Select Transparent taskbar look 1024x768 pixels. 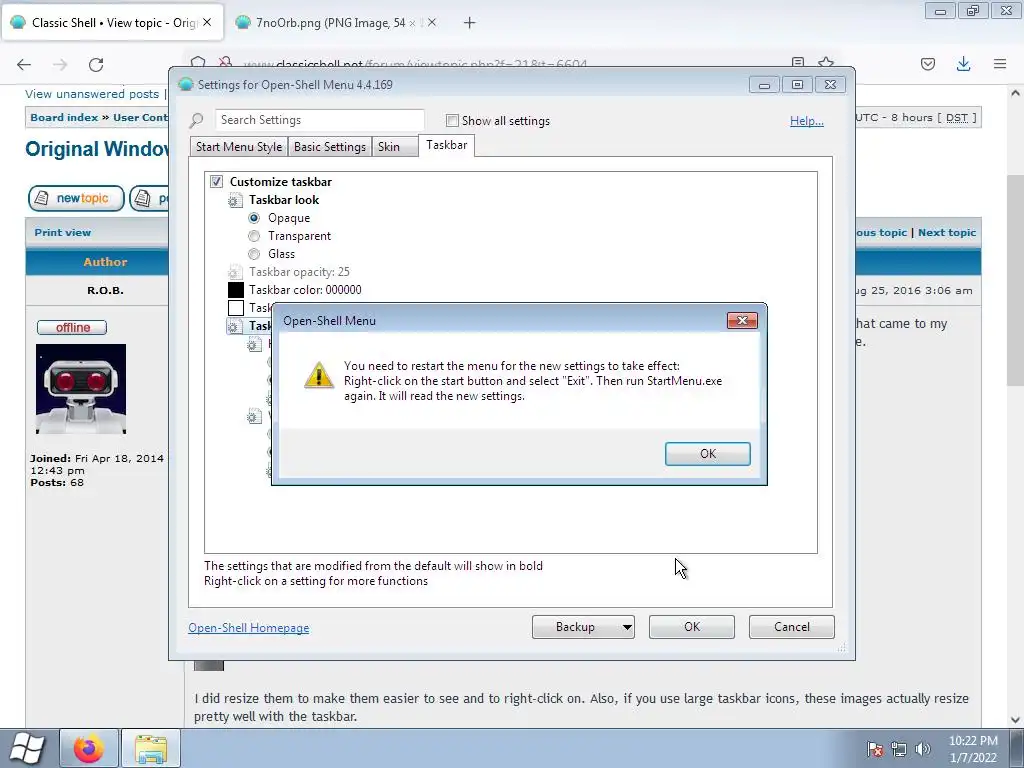[254, 236]
